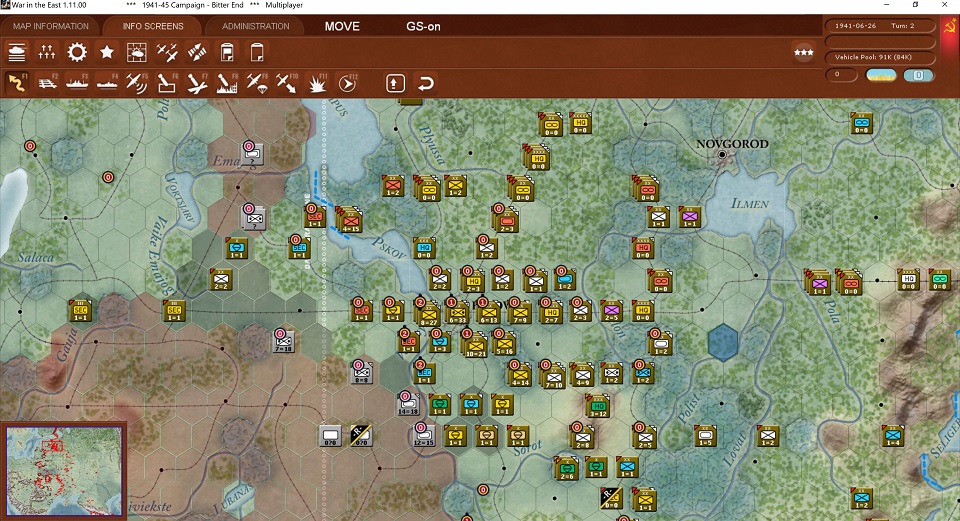The image size is (960, 521).
Task: Select the 7=9 infantry unit
Action: point(520,312)
